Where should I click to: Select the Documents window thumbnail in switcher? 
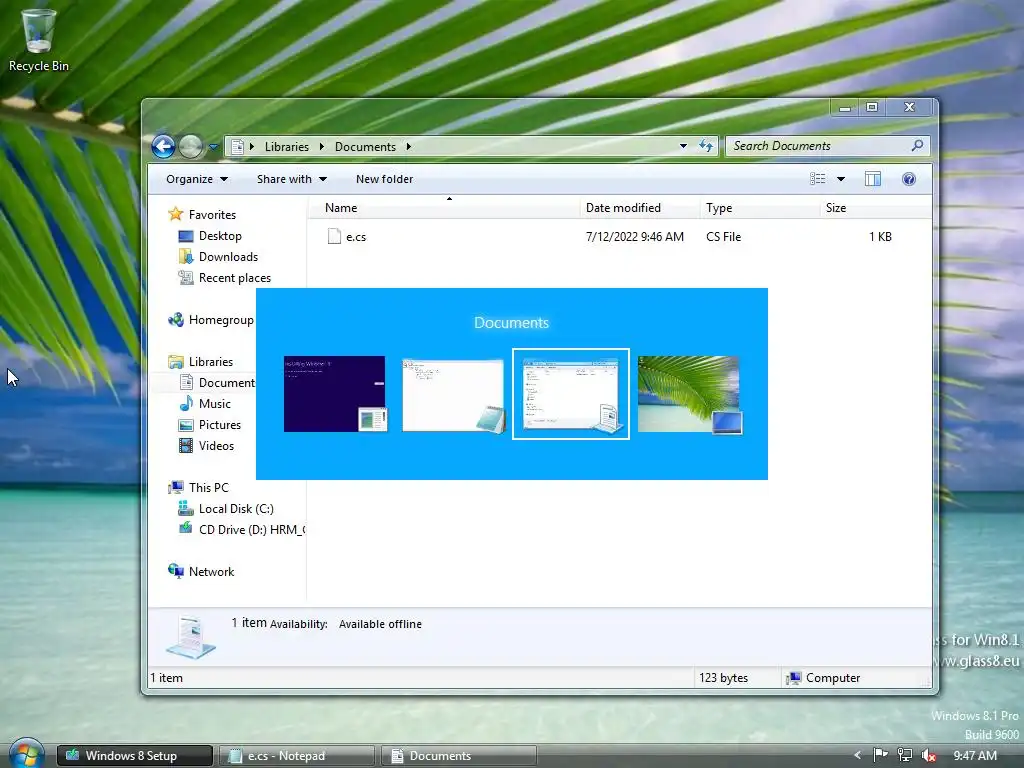coord(571,394)
